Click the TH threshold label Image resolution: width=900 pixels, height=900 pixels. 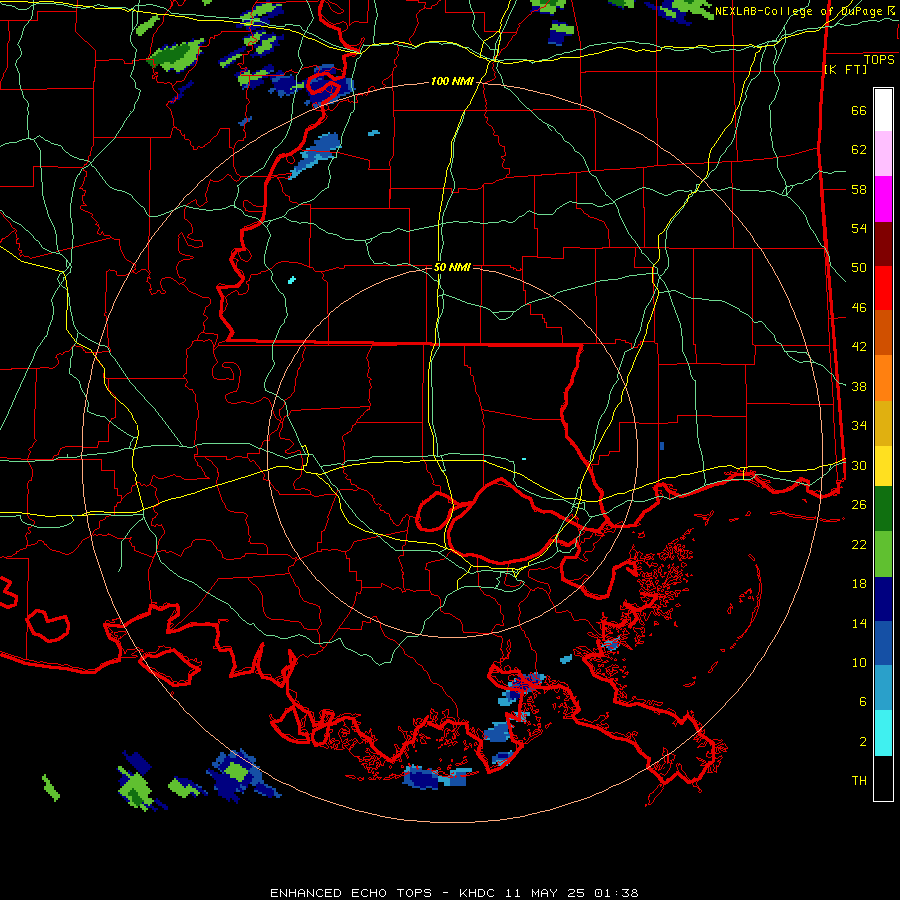859,781
